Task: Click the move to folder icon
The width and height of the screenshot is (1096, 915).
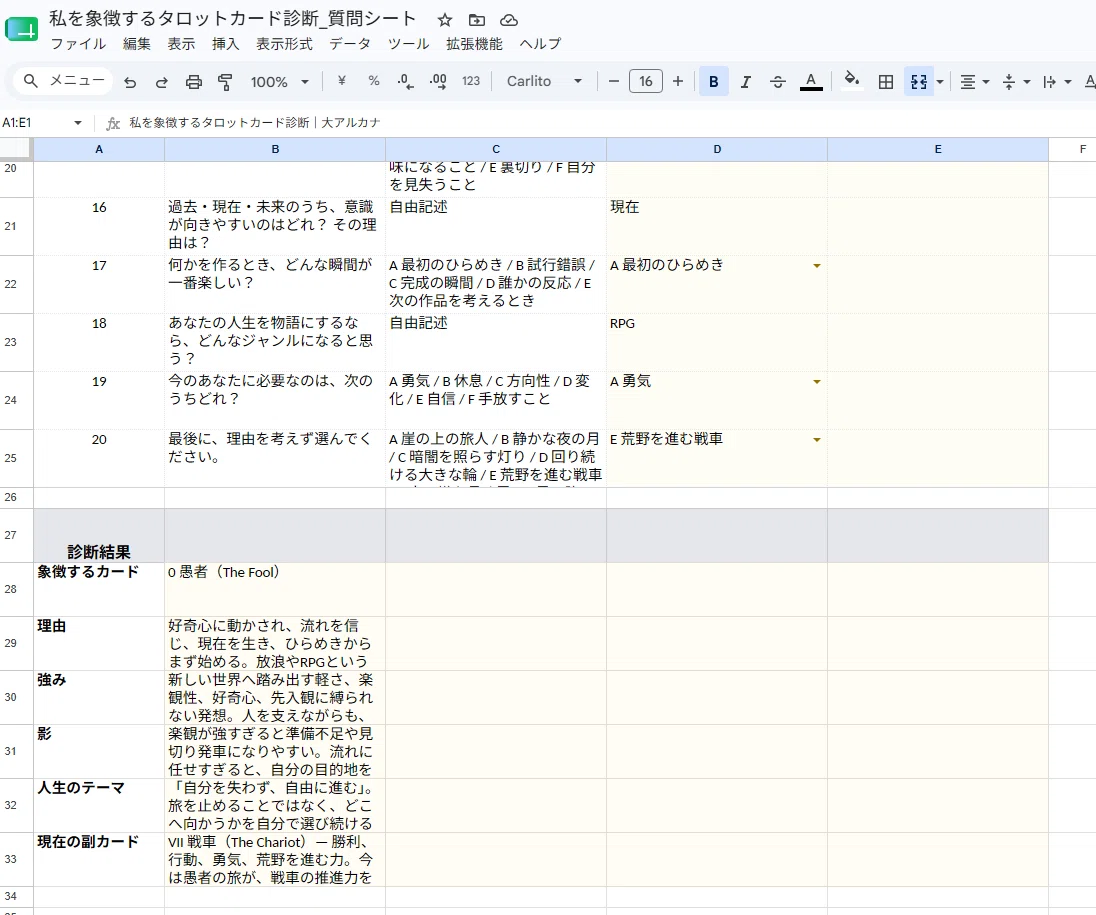Action: click(x=477, y=20)
